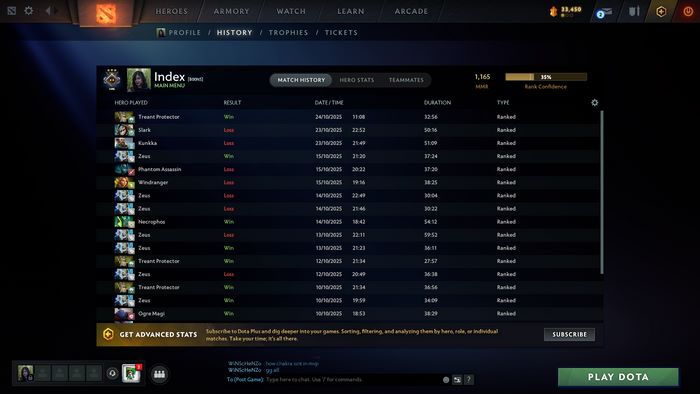Click the Loss result in the Kunkka row

(229, 143)
